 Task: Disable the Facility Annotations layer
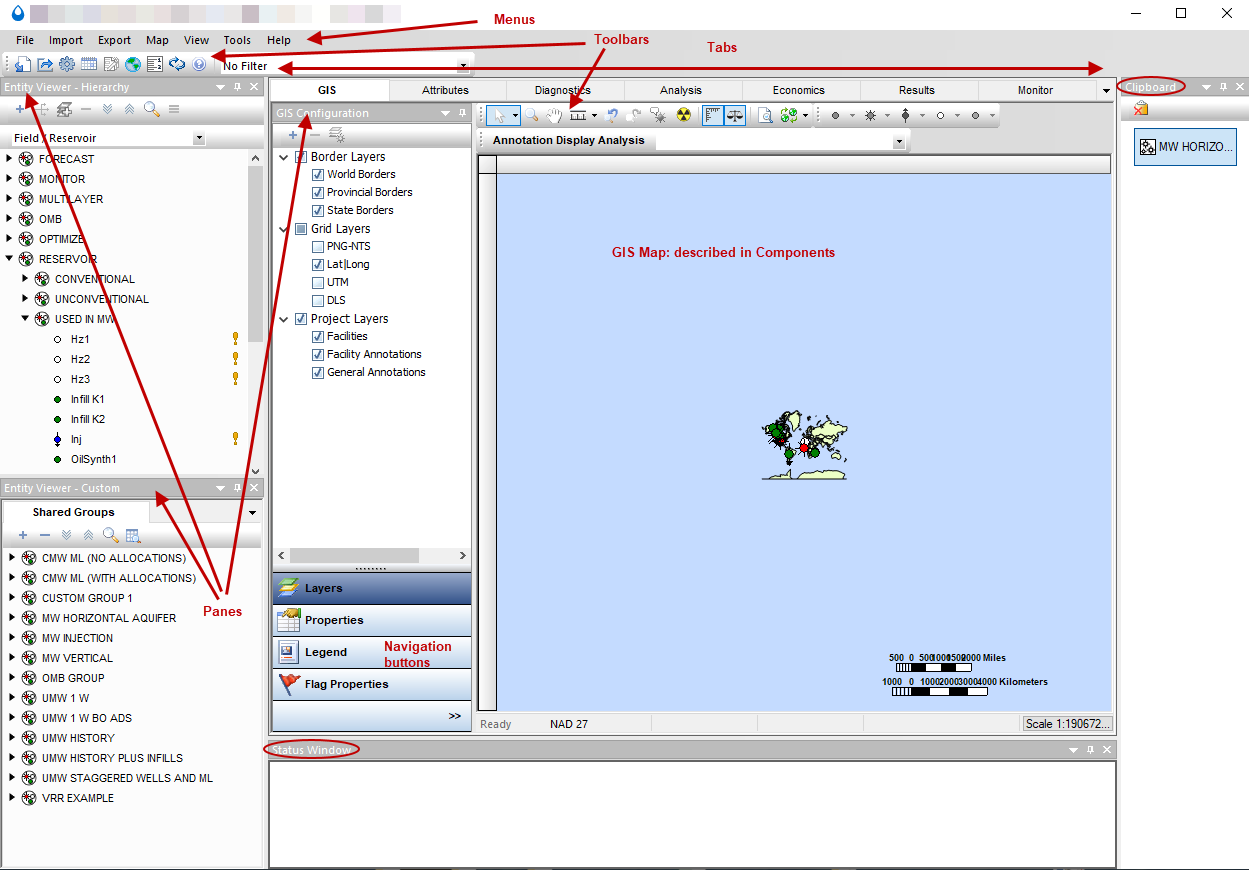point(318,354)
